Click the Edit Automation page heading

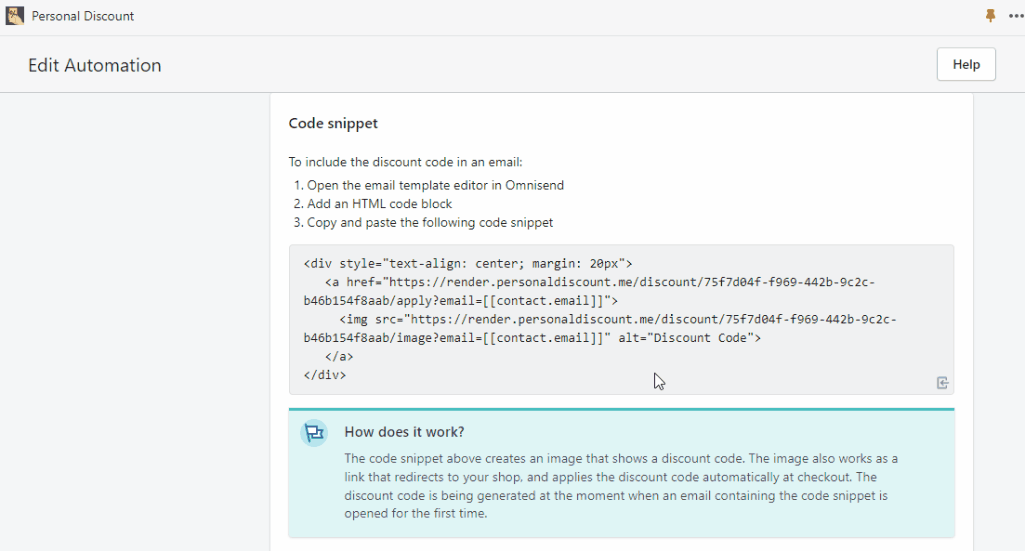click(x=95, y=65)
